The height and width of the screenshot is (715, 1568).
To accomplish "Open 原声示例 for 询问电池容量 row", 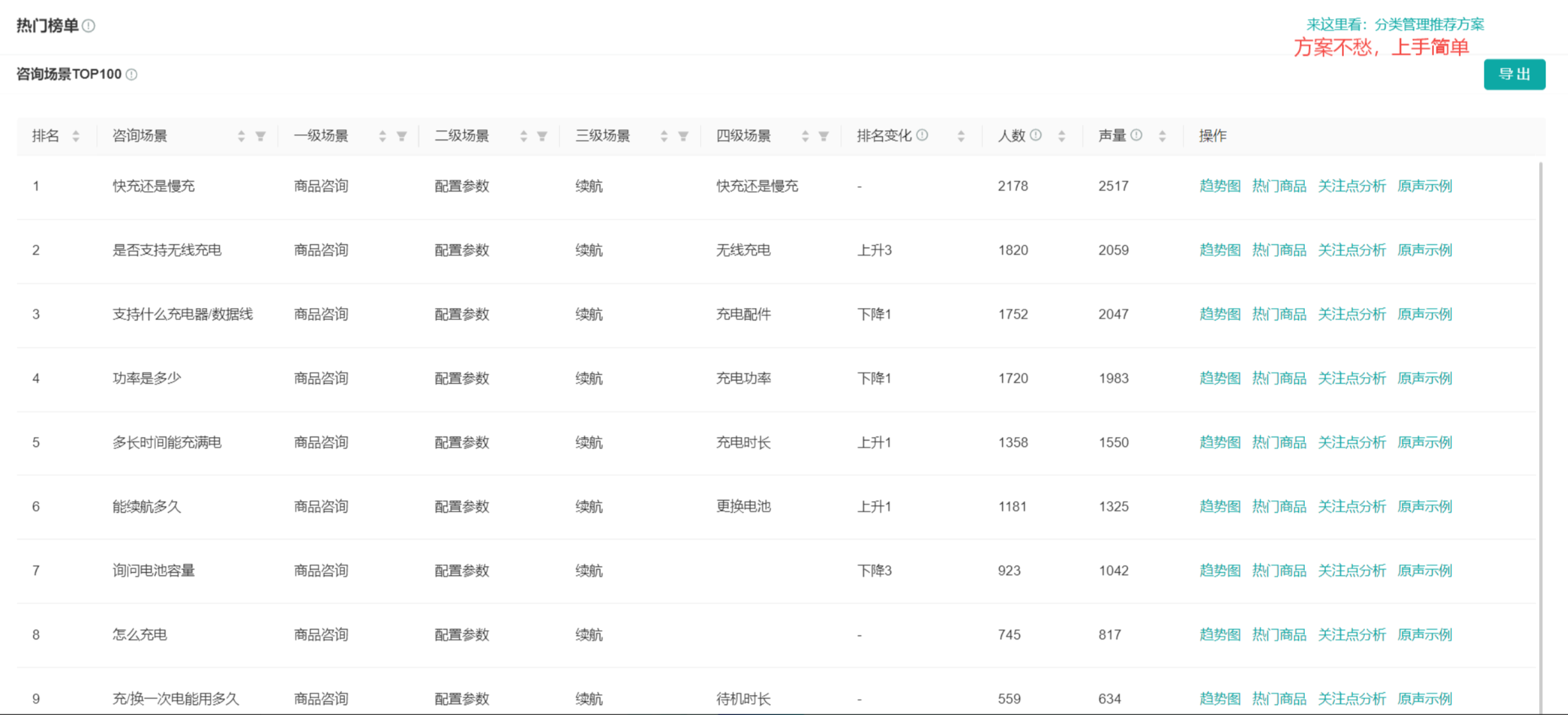I will click(x=1425, y=571).
